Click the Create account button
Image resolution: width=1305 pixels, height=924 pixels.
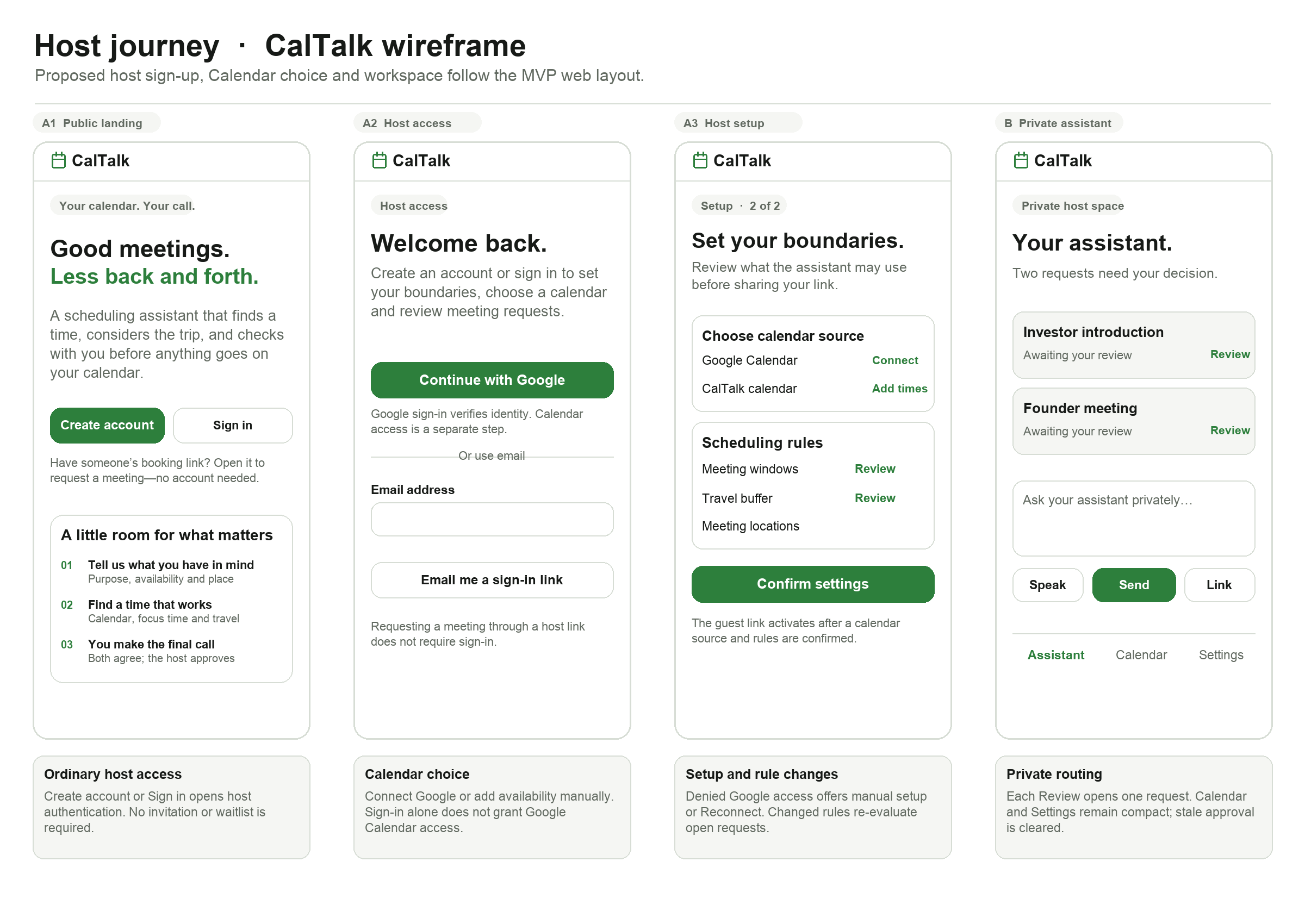point(107,425)
